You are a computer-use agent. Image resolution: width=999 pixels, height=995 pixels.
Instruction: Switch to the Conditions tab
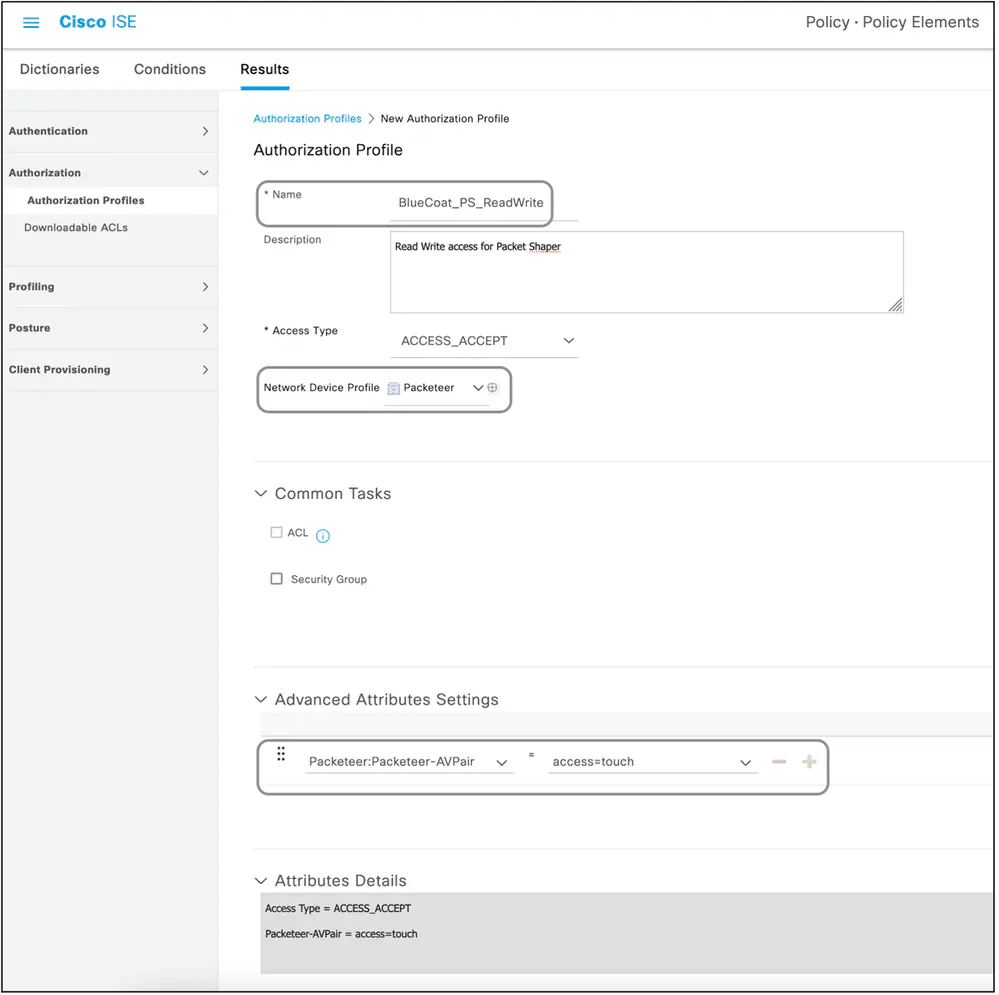click(x=169, y=69)
